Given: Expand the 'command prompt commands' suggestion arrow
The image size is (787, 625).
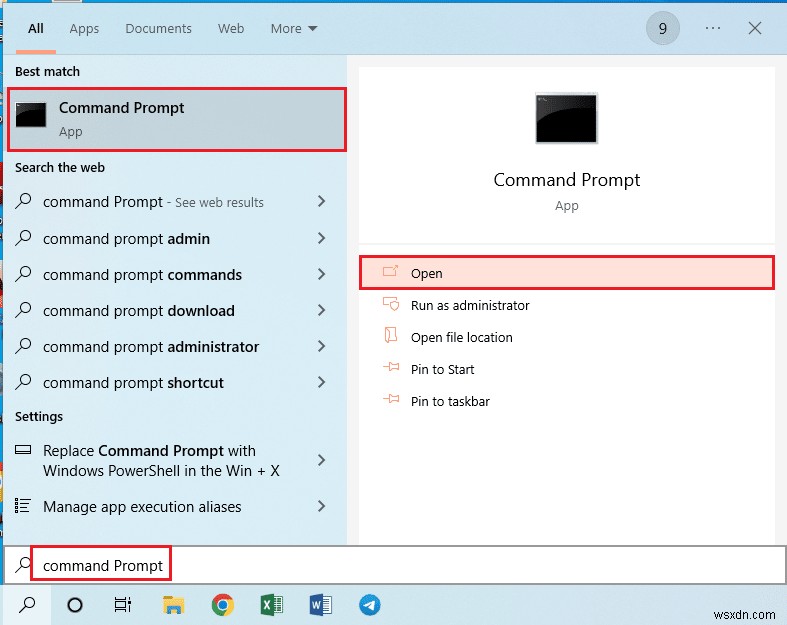Looking at the screenshot, I should click(x=322, y=274).
